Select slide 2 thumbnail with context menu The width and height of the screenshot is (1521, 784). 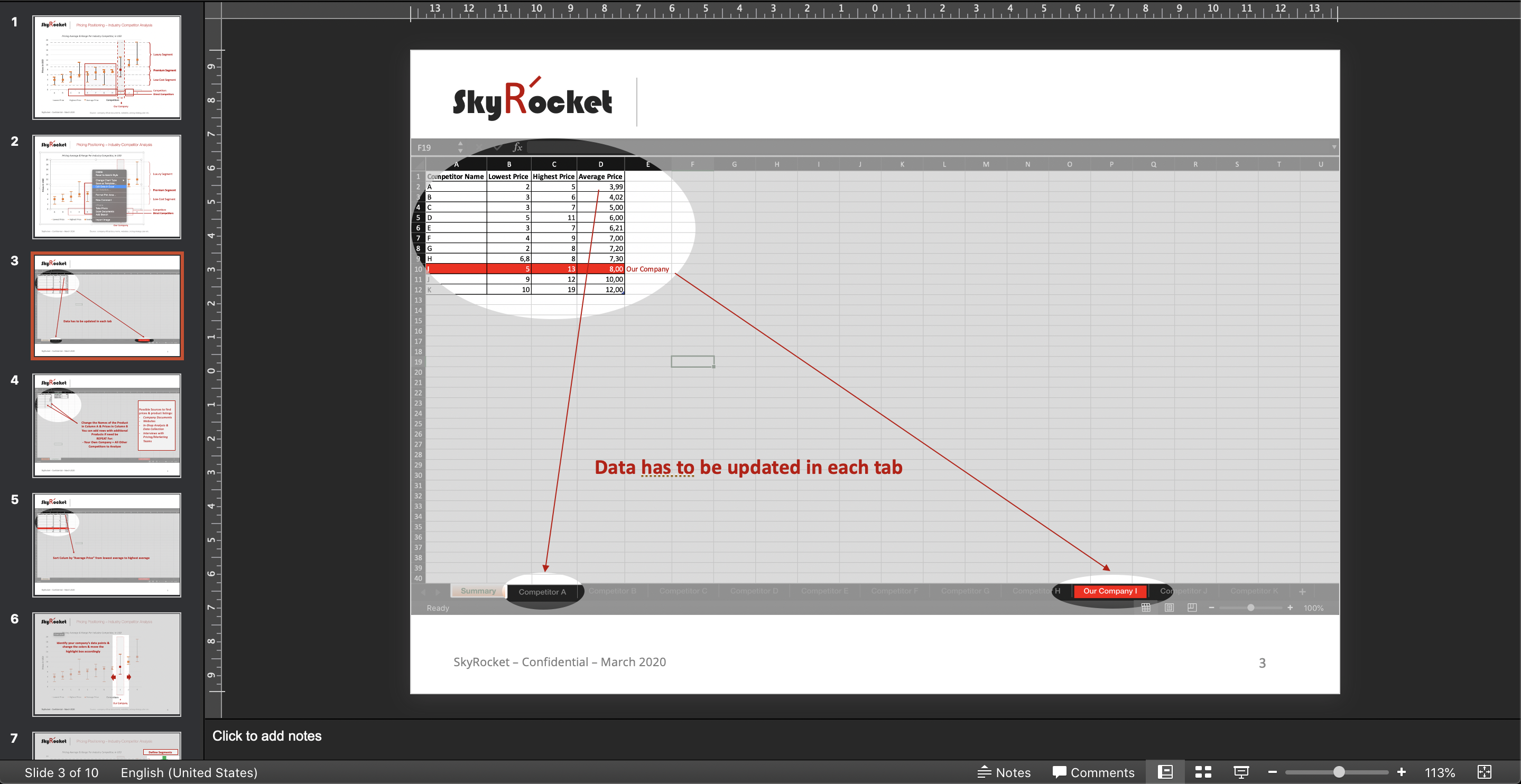(x=107, y=186)
